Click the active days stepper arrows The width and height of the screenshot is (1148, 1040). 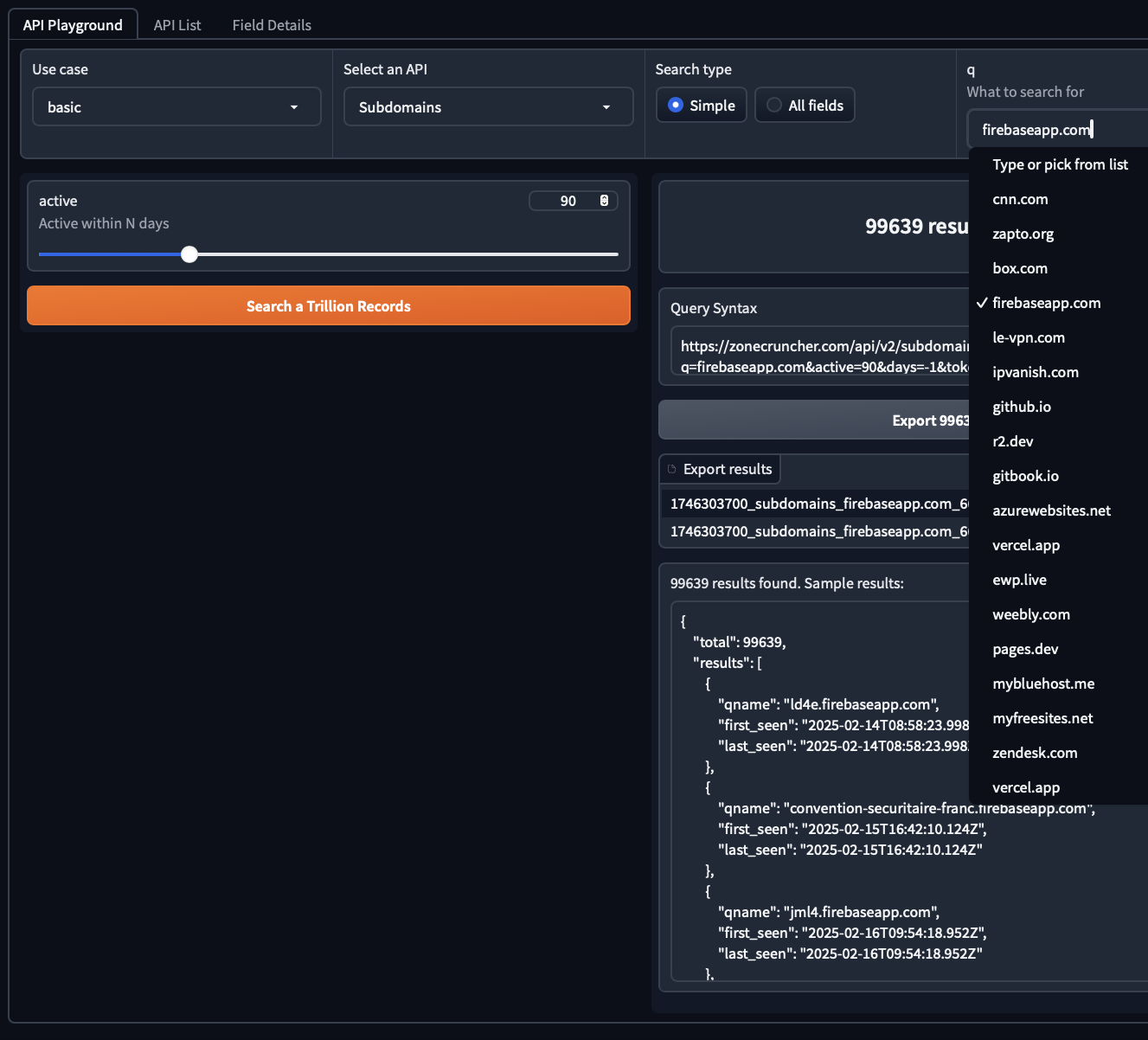tap(604, 201)
